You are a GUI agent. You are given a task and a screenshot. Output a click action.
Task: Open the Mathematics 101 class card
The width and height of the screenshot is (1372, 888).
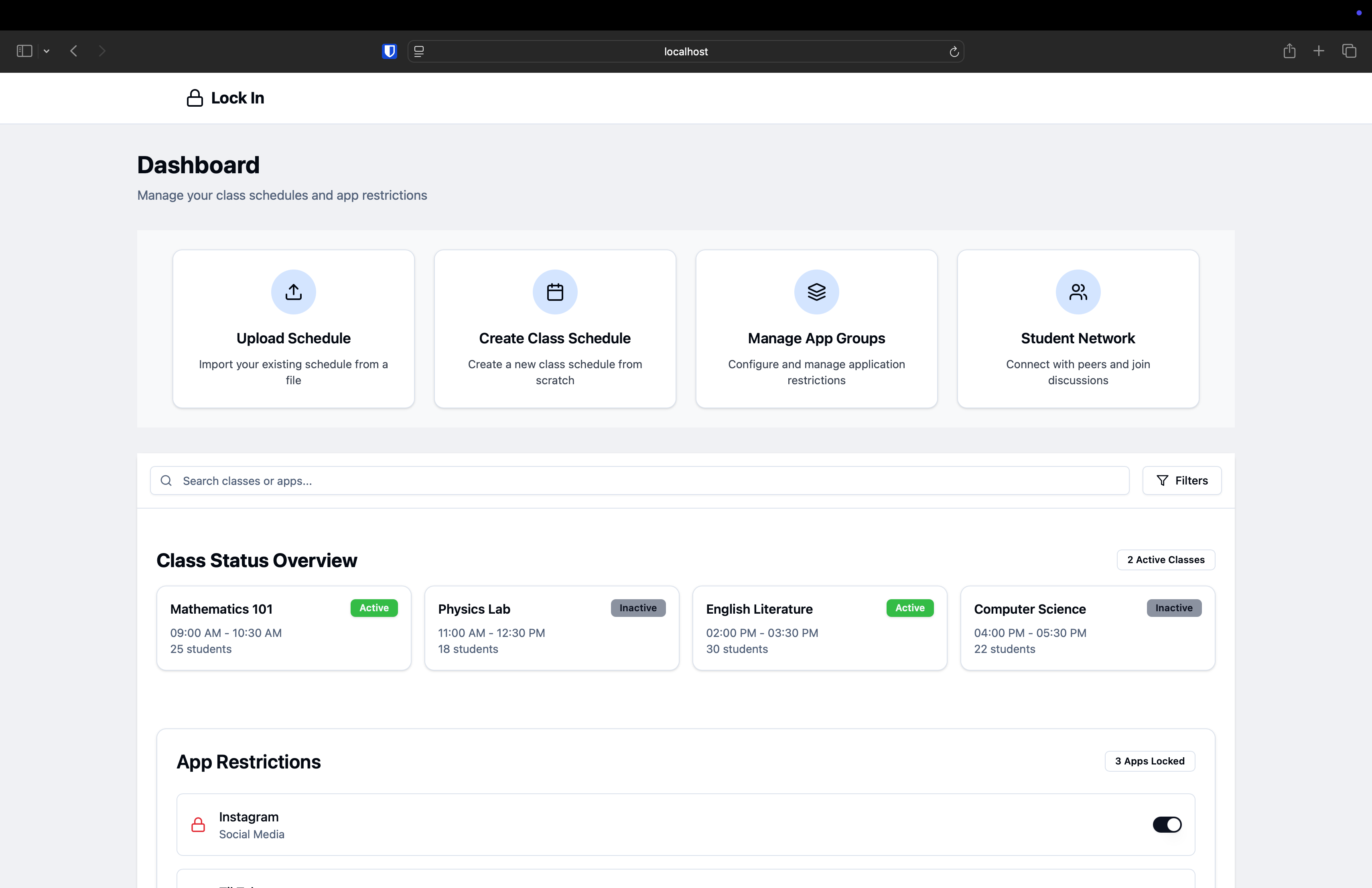tap(284, 628)
